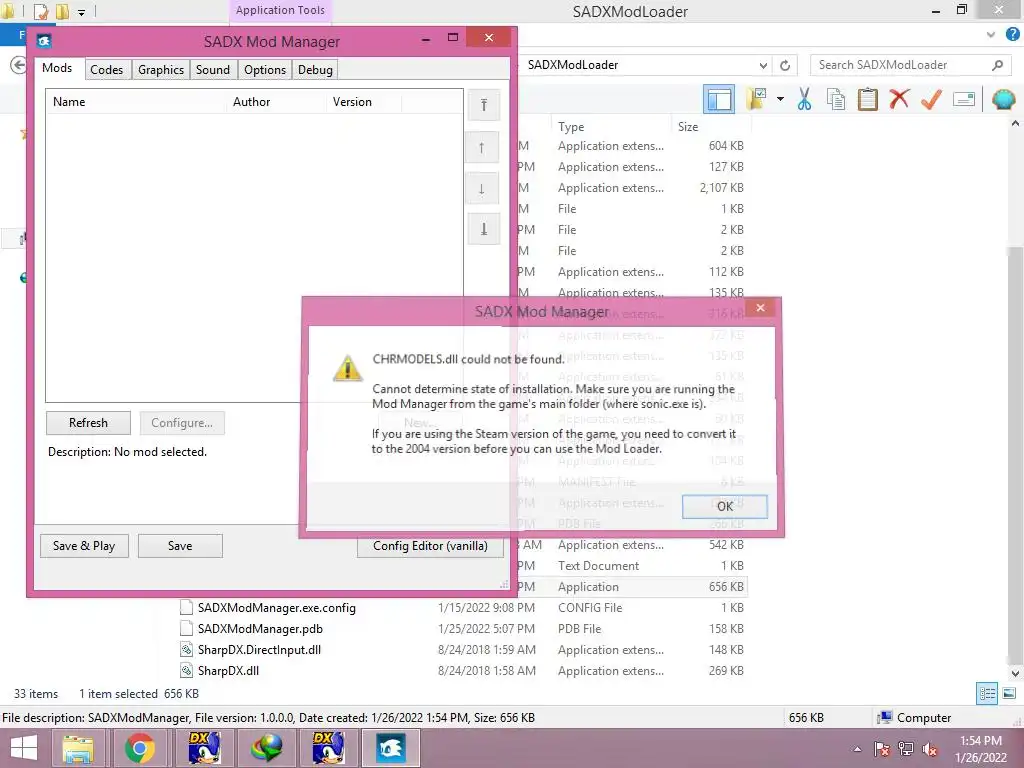Click the Copy toolbar icon
This screenshot has width=1024, height=768.
(x=836, y=99)
